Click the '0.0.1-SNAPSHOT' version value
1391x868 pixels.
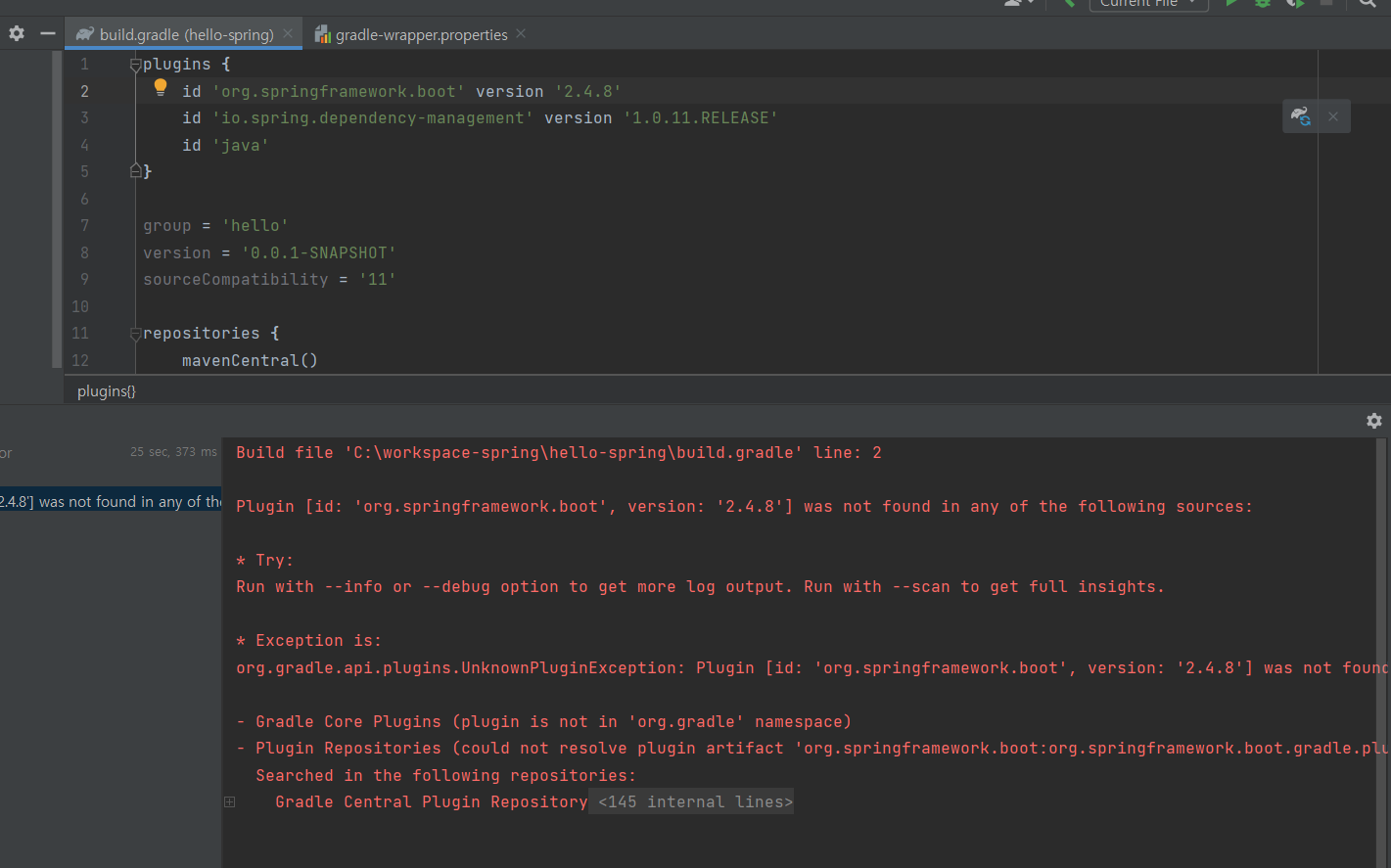319,252
